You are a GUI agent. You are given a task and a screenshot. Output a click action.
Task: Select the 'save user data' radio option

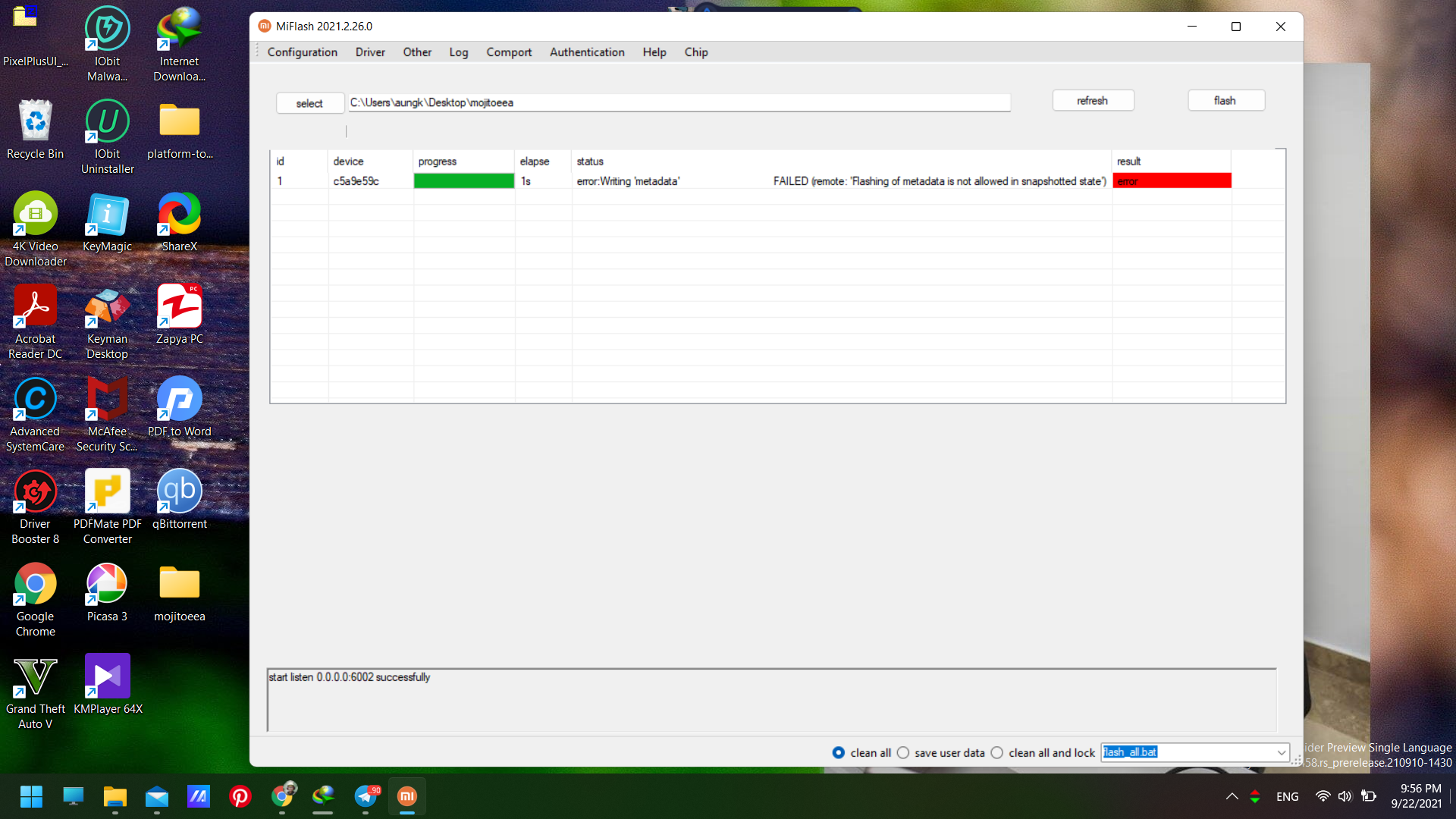(x=902, y=752)
